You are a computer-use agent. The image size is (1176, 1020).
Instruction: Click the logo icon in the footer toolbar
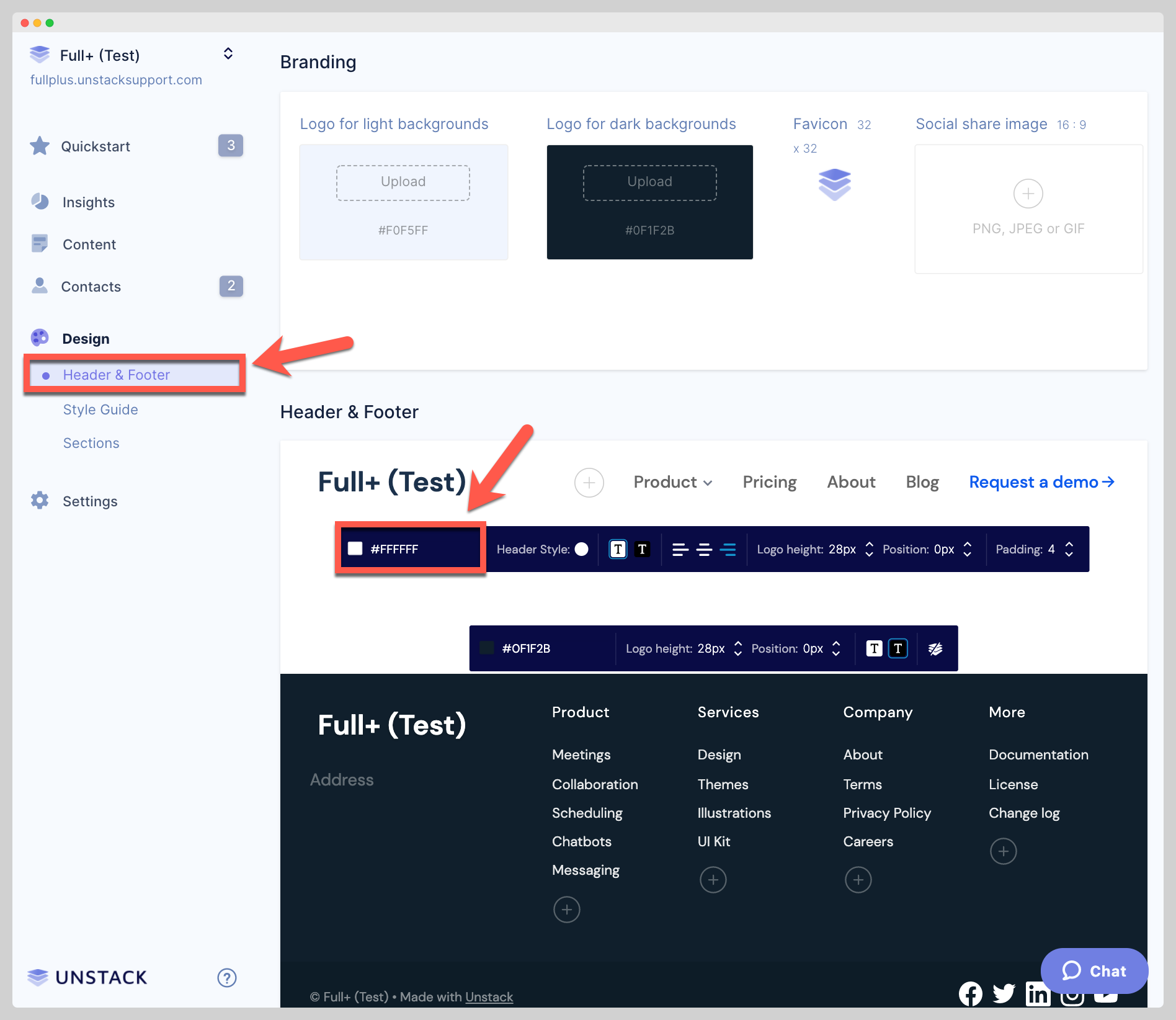point(935,648)
